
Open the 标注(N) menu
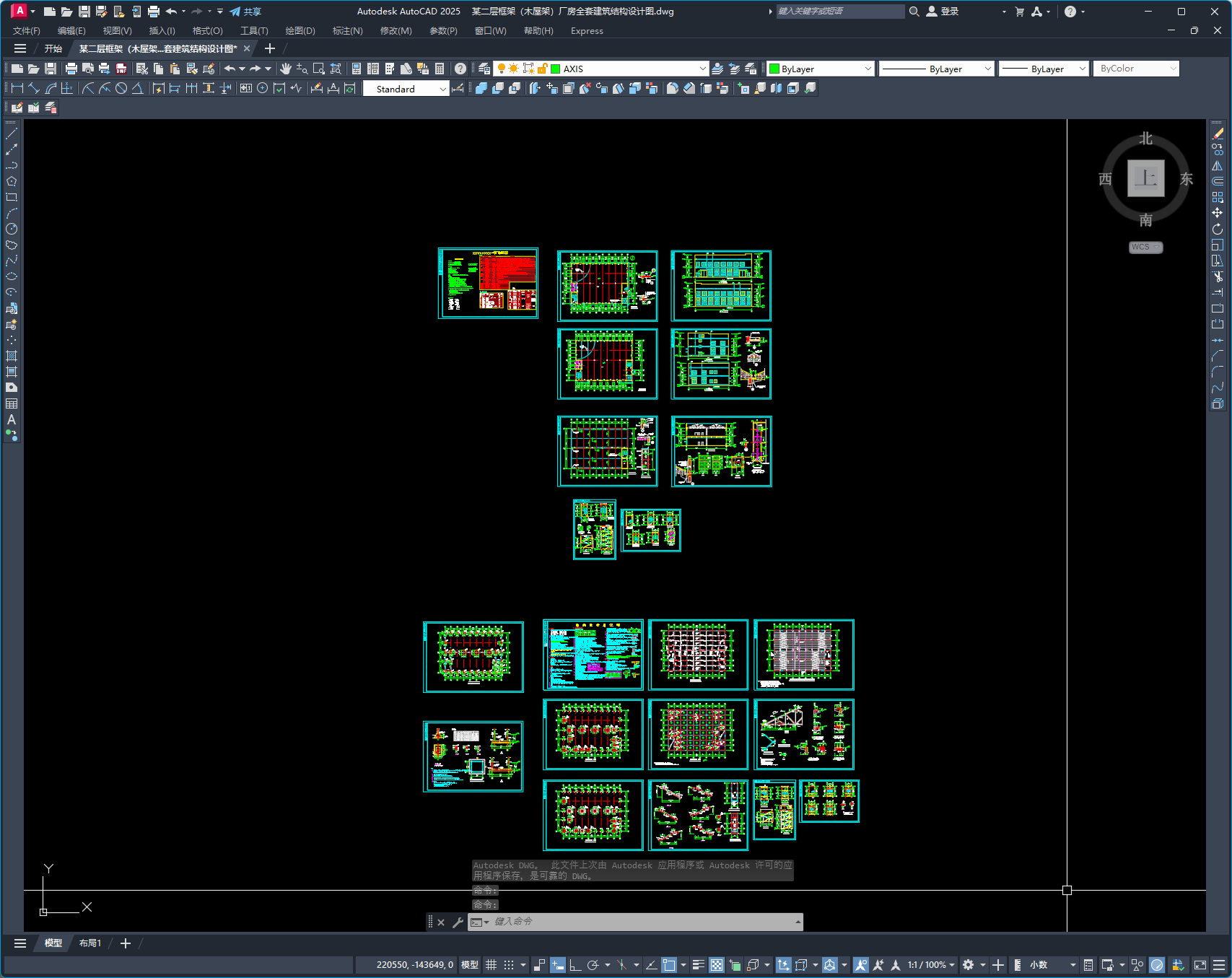coord(347,31)
